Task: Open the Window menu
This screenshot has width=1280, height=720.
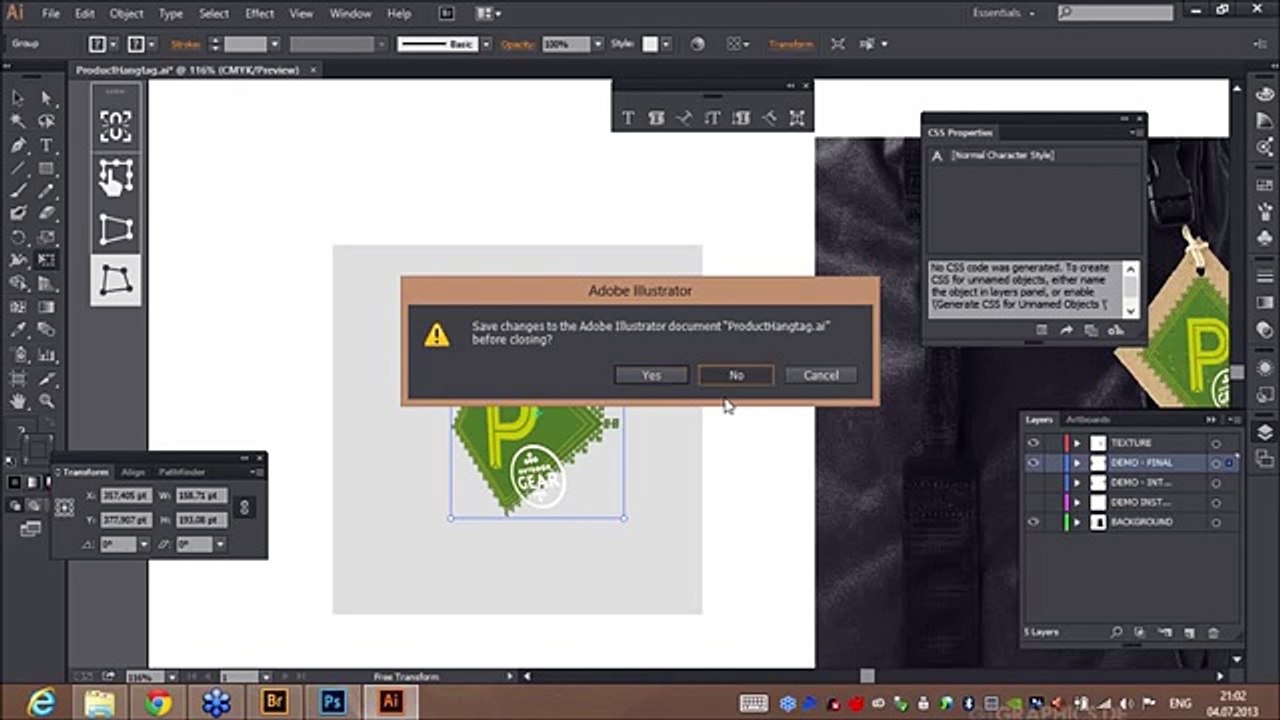Action: click(350, 14)
